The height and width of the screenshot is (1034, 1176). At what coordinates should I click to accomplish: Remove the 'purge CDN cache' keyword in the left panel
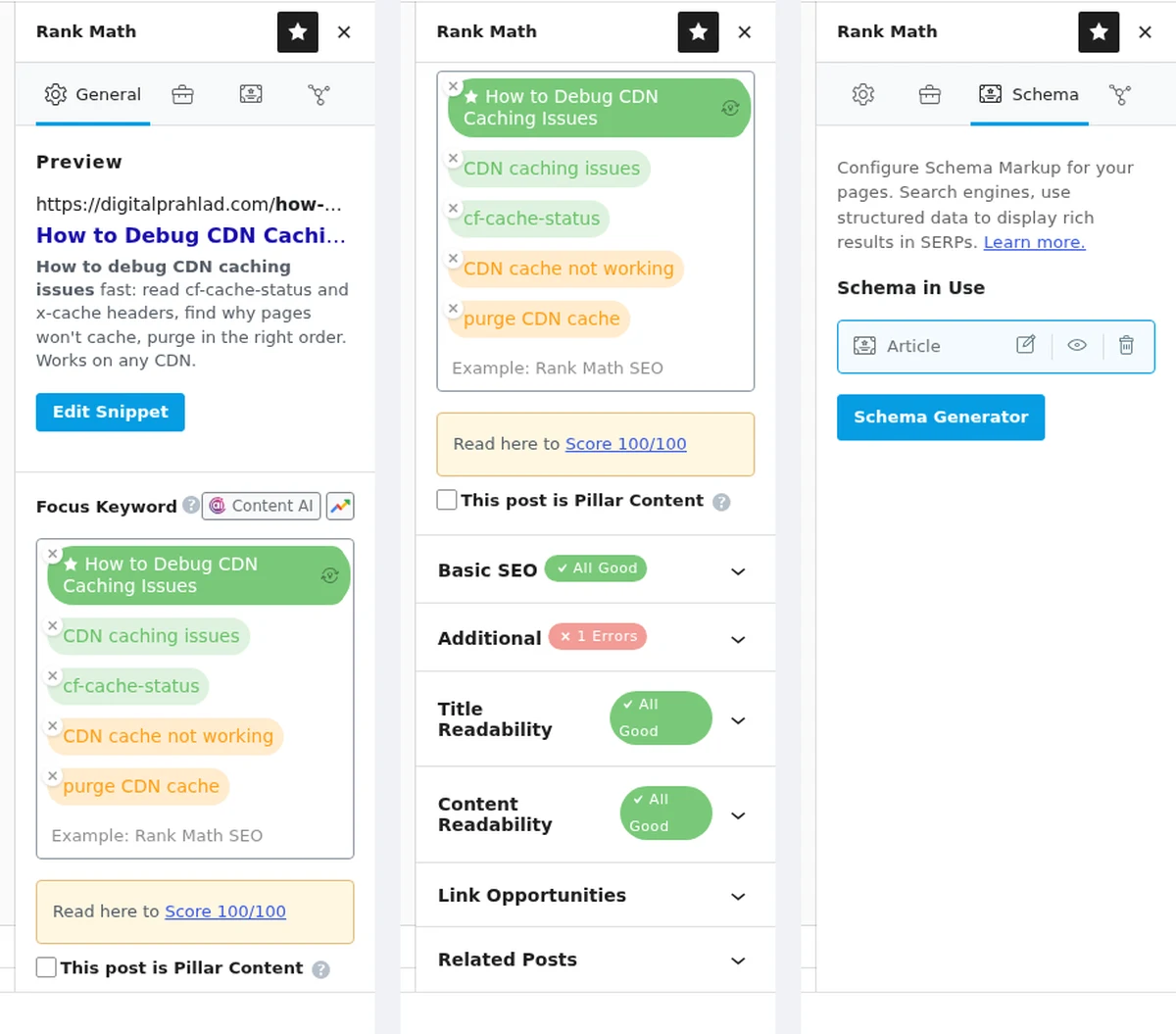53,775
